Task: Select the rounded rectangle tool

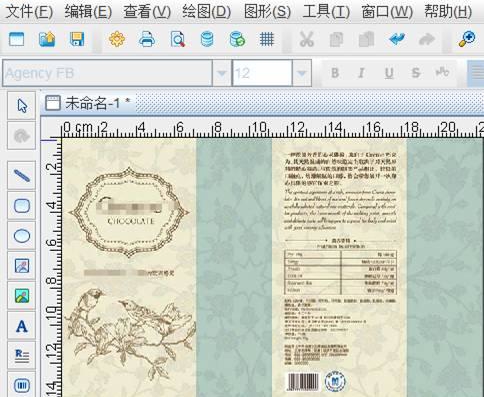Action: [x=22, y=206]
